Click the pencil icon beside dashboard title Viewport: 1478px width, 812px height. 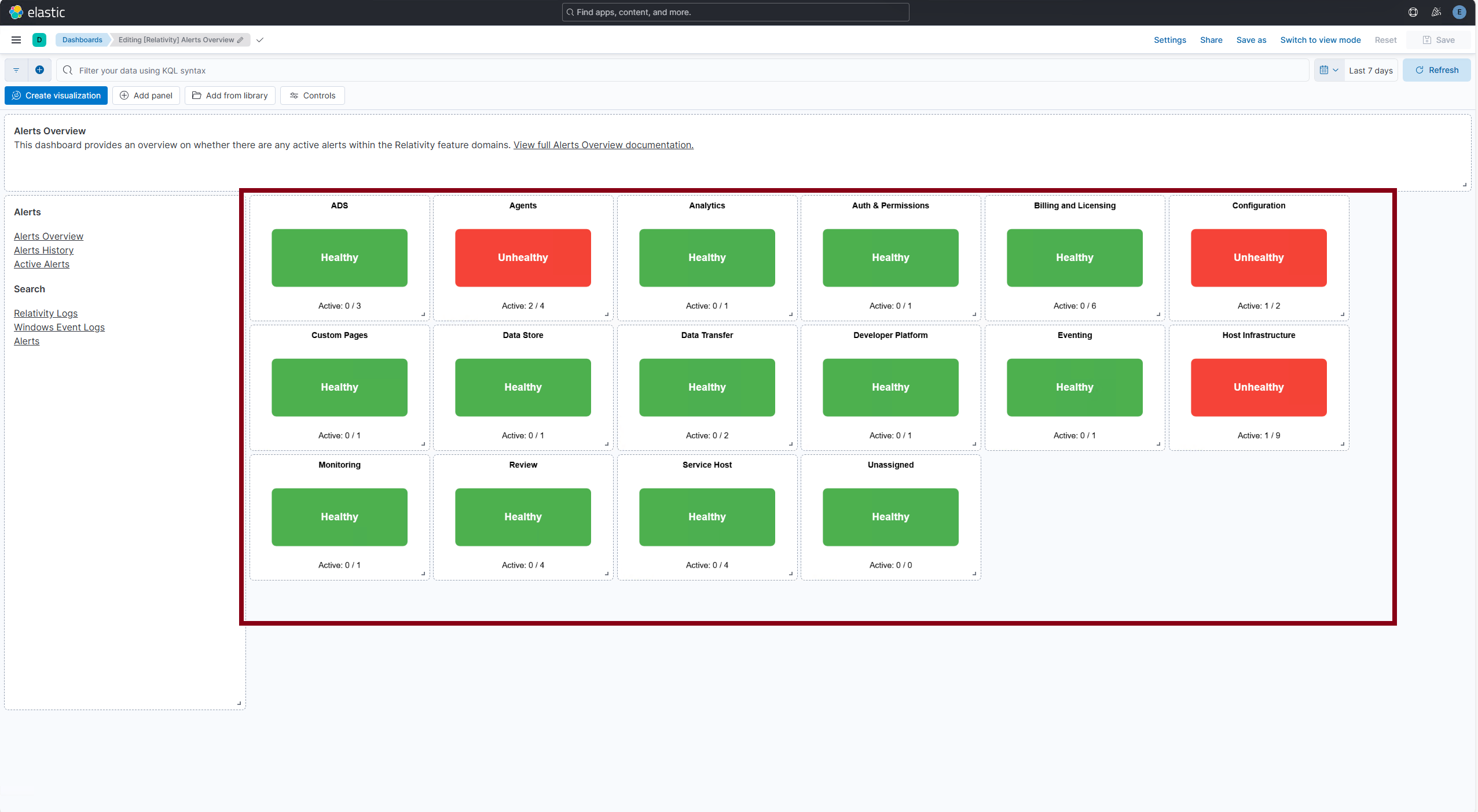point(240,40)
